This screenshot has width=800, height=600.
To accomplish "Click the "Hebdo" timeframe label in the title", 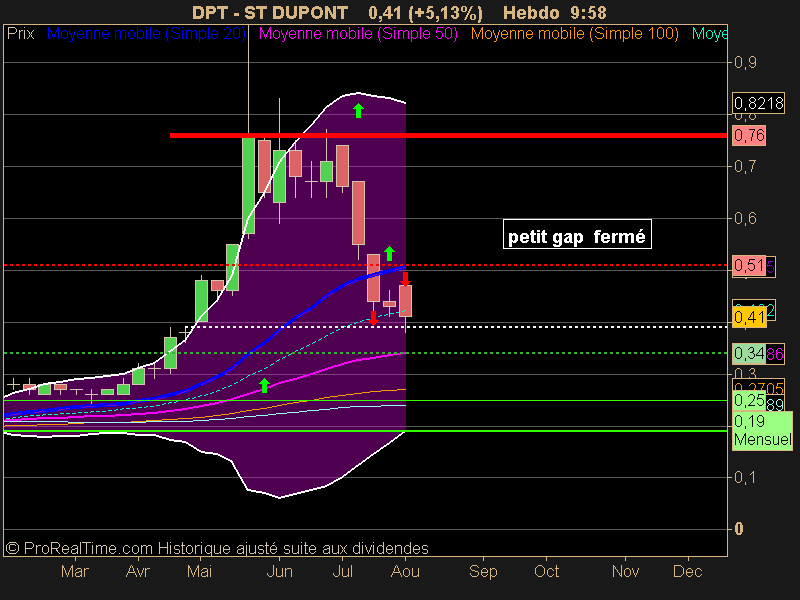I will [x=531, y=12].
